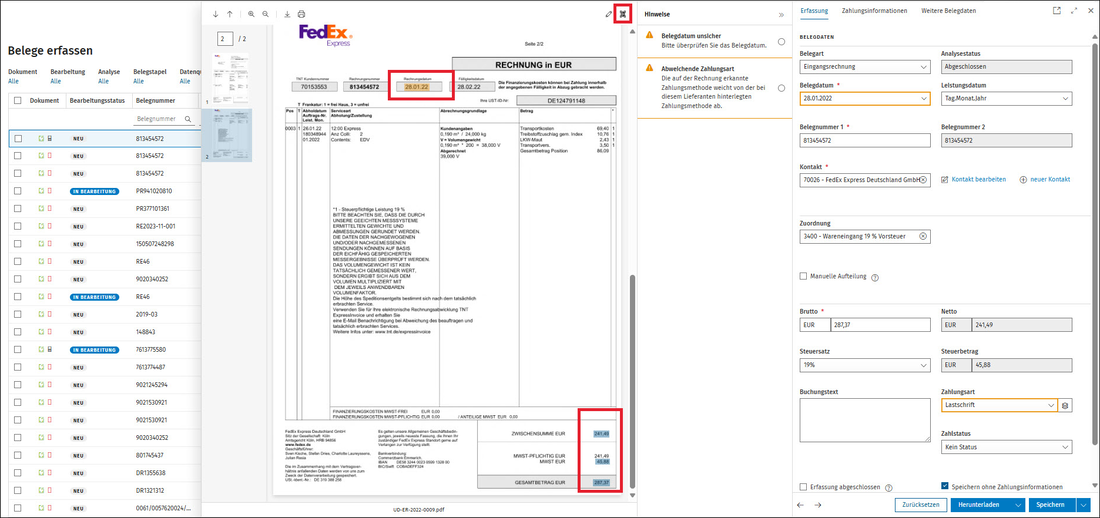Toggle recognized field highlighting icon in viewer
Image resolution: width=1100 pixels, height=518 pixels.
click(x=622, y=14)
